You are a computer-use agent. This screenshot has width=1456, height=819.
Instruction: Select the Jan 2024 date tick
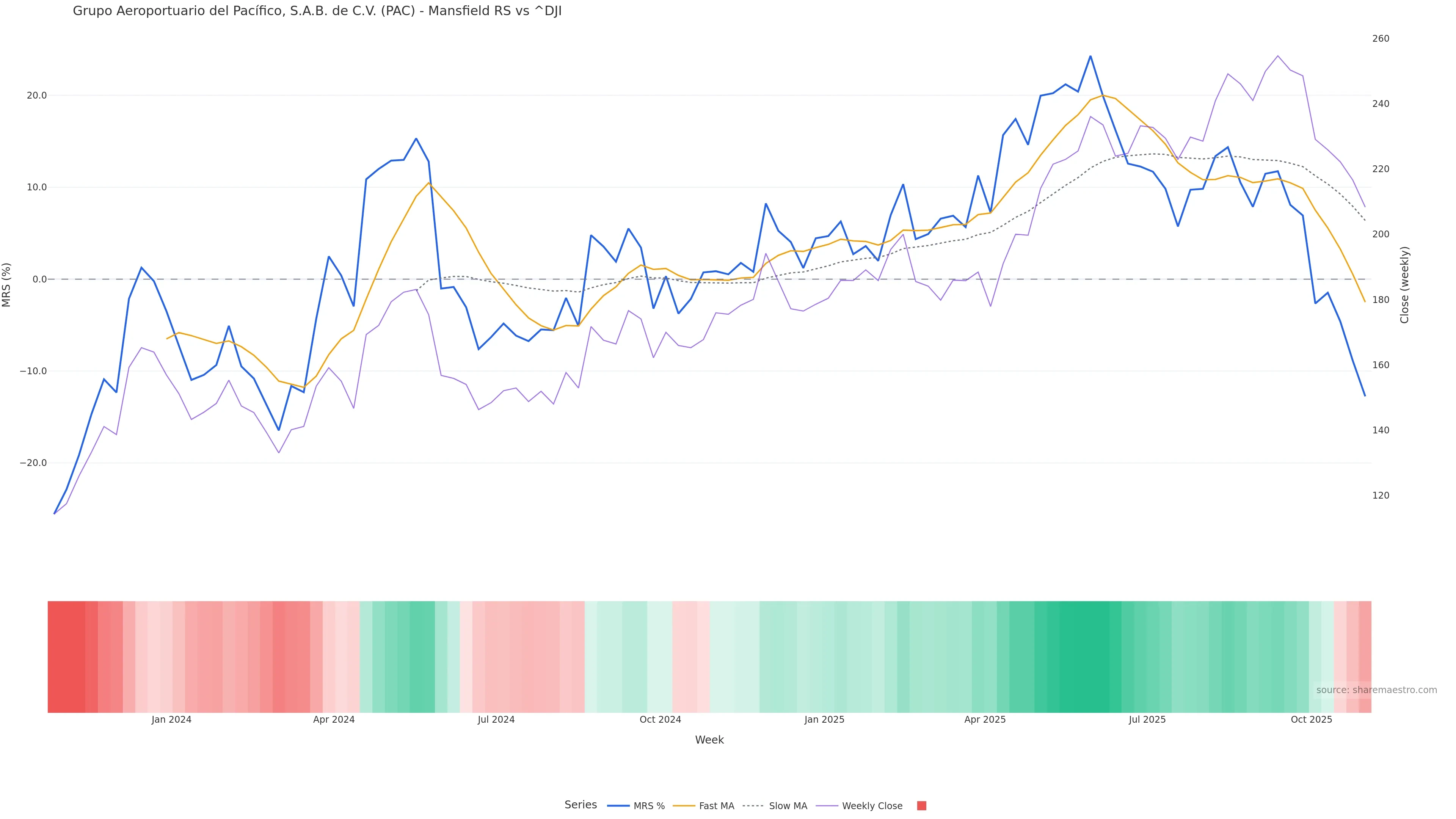tap(171, 720)
